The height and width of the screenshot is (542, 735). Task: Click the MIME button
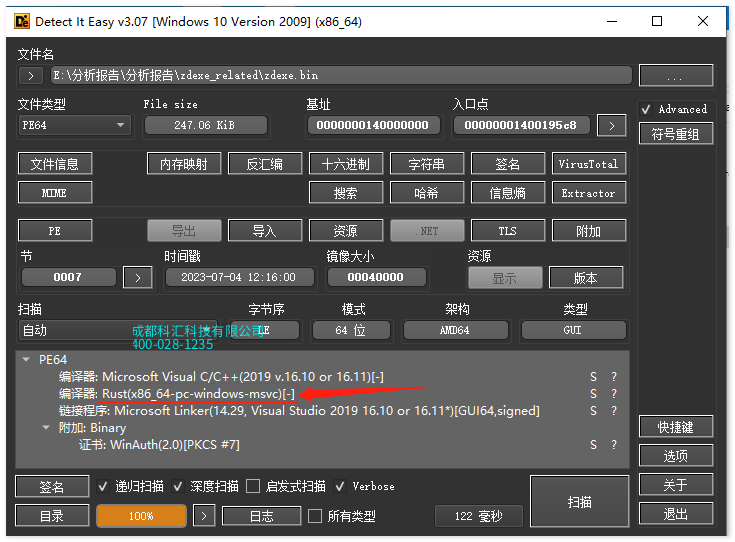[55, 193]
